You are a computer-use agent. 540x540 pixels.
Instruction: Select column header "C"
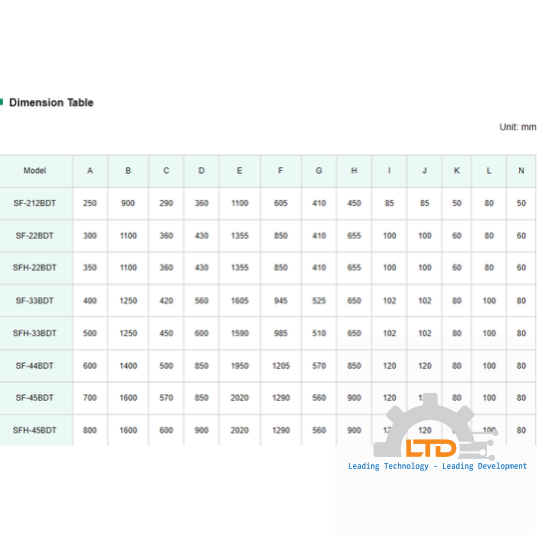pos(166,170)
